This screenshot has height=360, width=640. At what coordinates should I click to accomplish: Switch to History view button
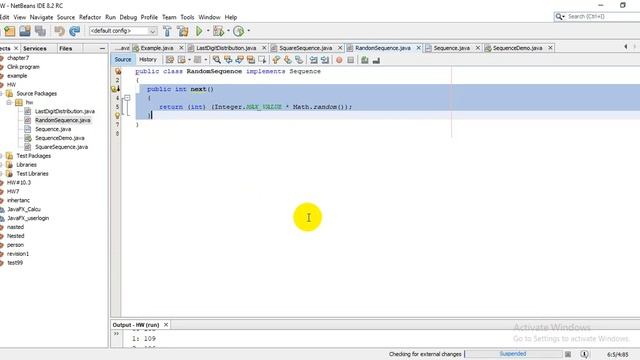[x=148, y=60]
